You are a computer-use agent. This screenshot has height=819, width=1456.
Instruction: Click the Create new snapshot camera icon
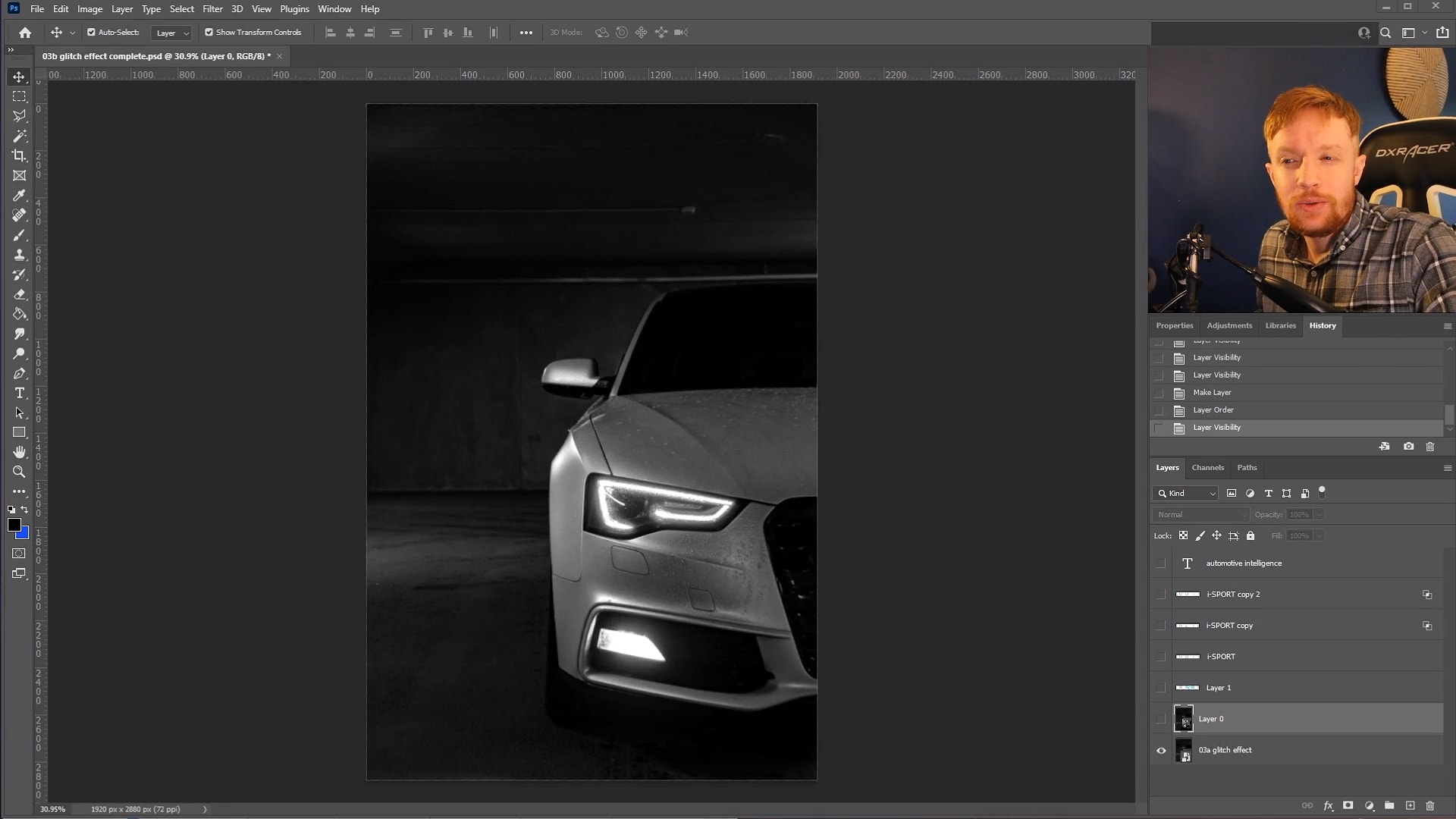pos(1408,447)
